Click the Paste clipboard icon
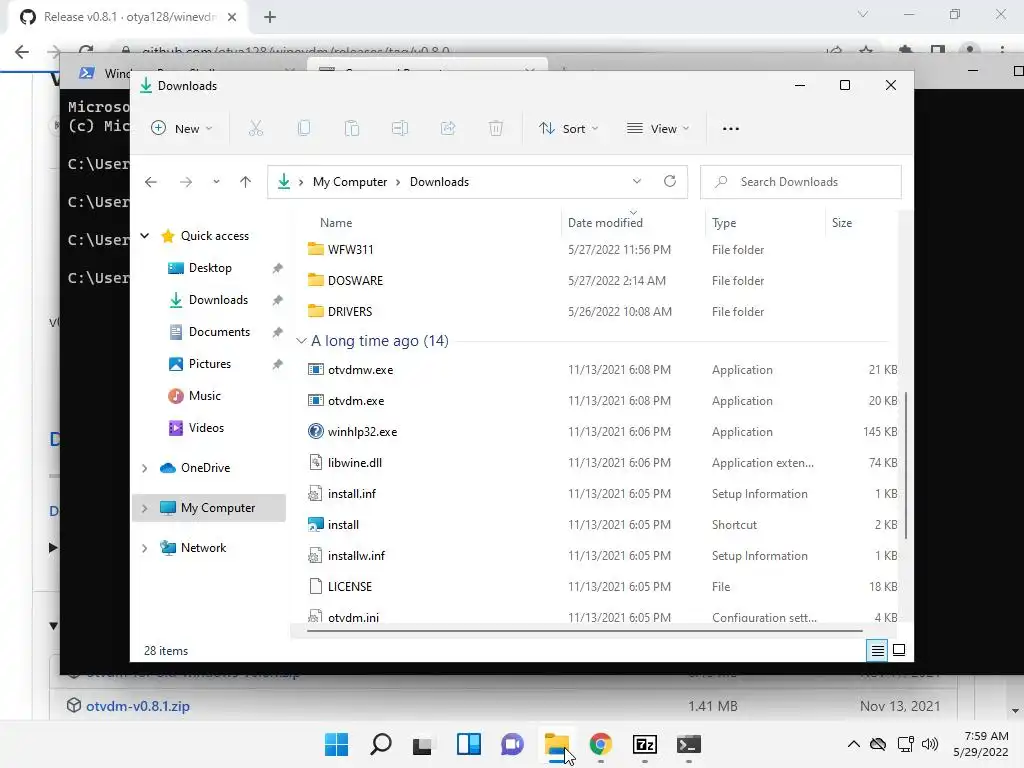The width and height of the screenshot is (1024, 768). 352,129
